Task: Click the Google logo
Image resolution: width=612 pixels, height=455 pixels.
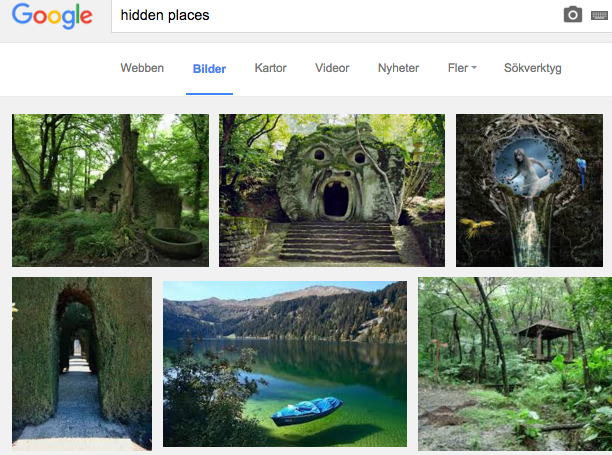Action: (52, 16)
